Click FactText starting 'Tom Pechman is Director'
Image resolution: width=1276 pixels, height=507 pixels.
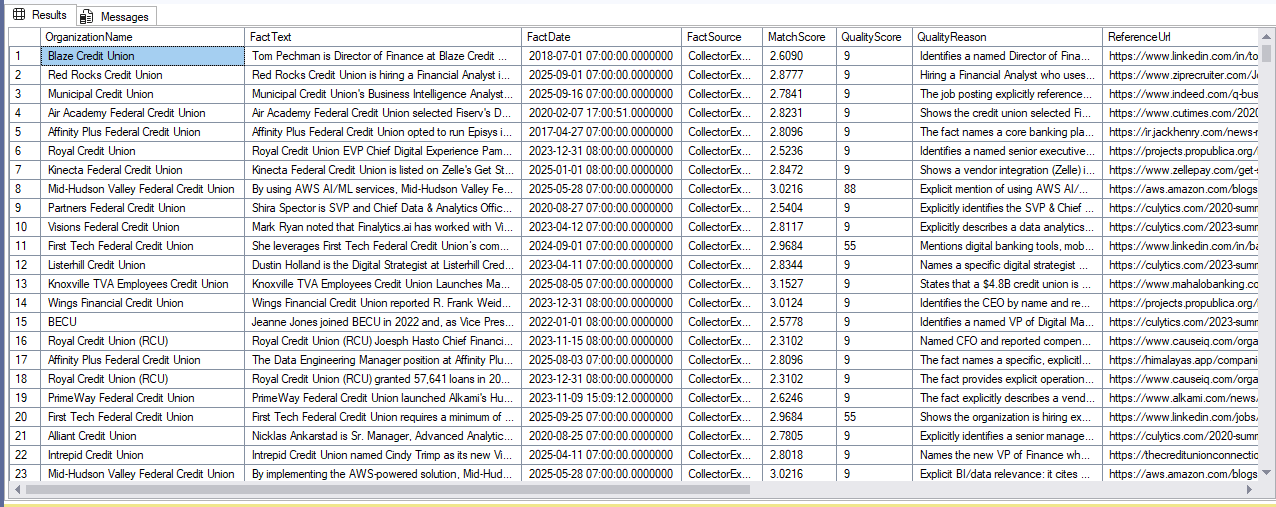point(384,56)
